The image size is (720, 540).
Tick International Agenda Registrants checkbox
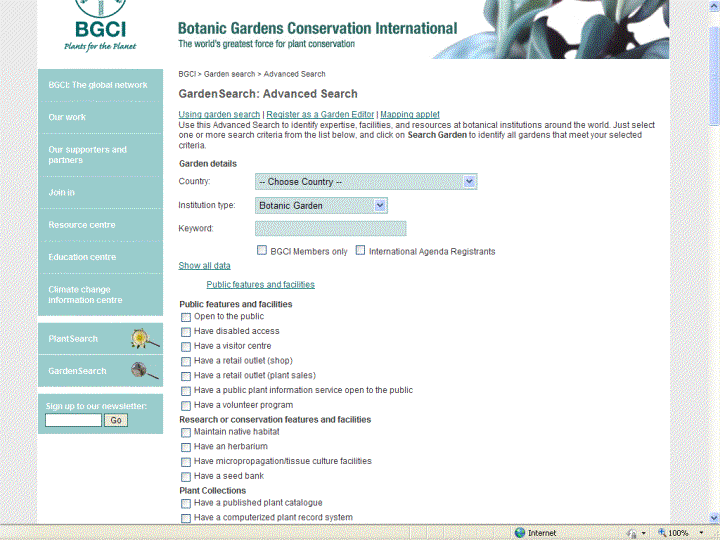coord(360,250)
